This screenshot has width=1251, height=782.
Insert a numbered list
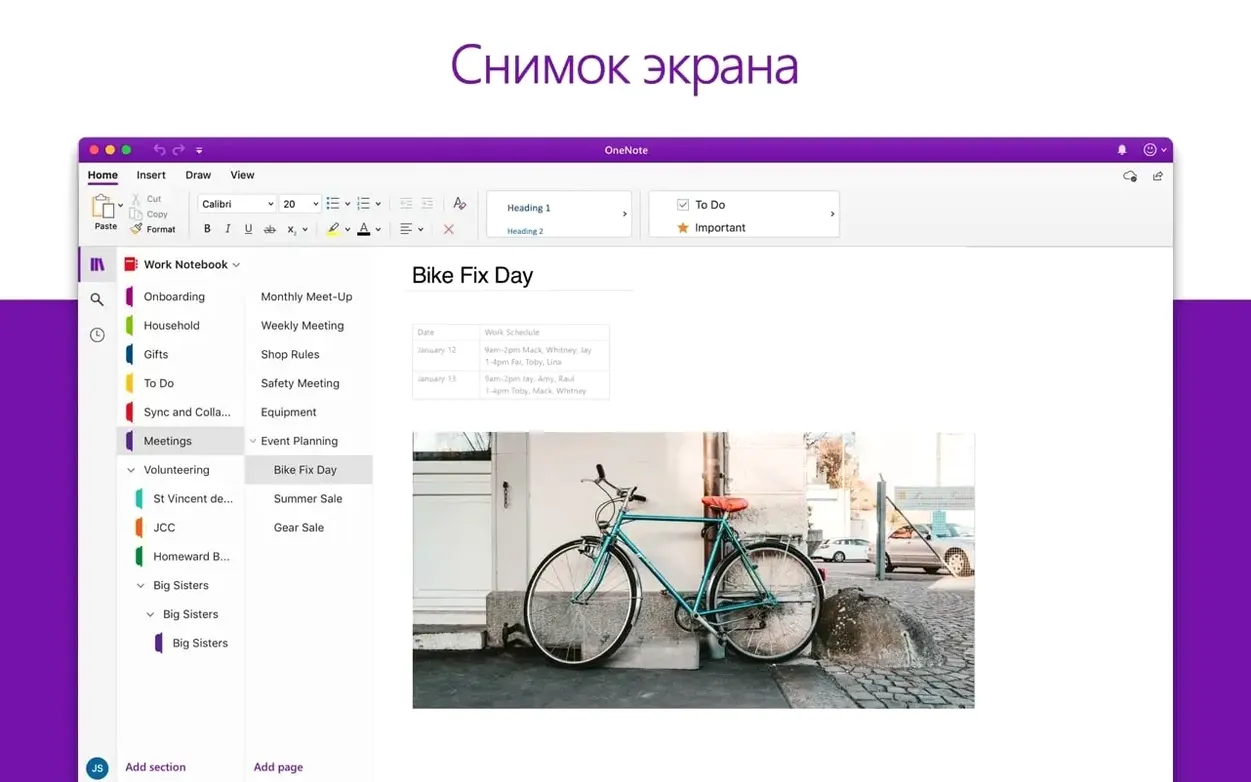pyautogui.click(x=363, y=204)
